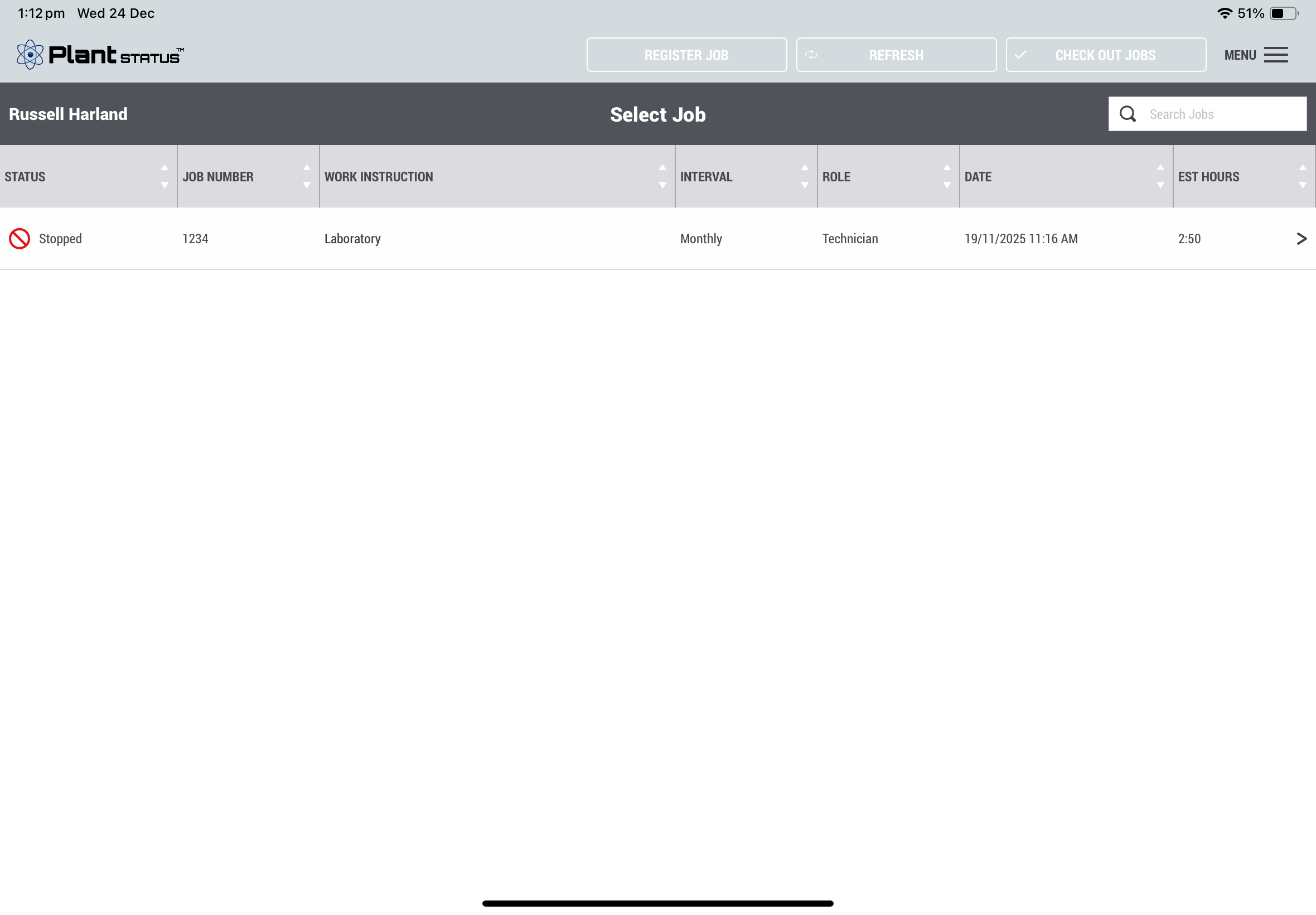The image size is (1316, 915).
Task: Sort the Est Hours column
Action: pyautogui.click(x=1302, y=176)
